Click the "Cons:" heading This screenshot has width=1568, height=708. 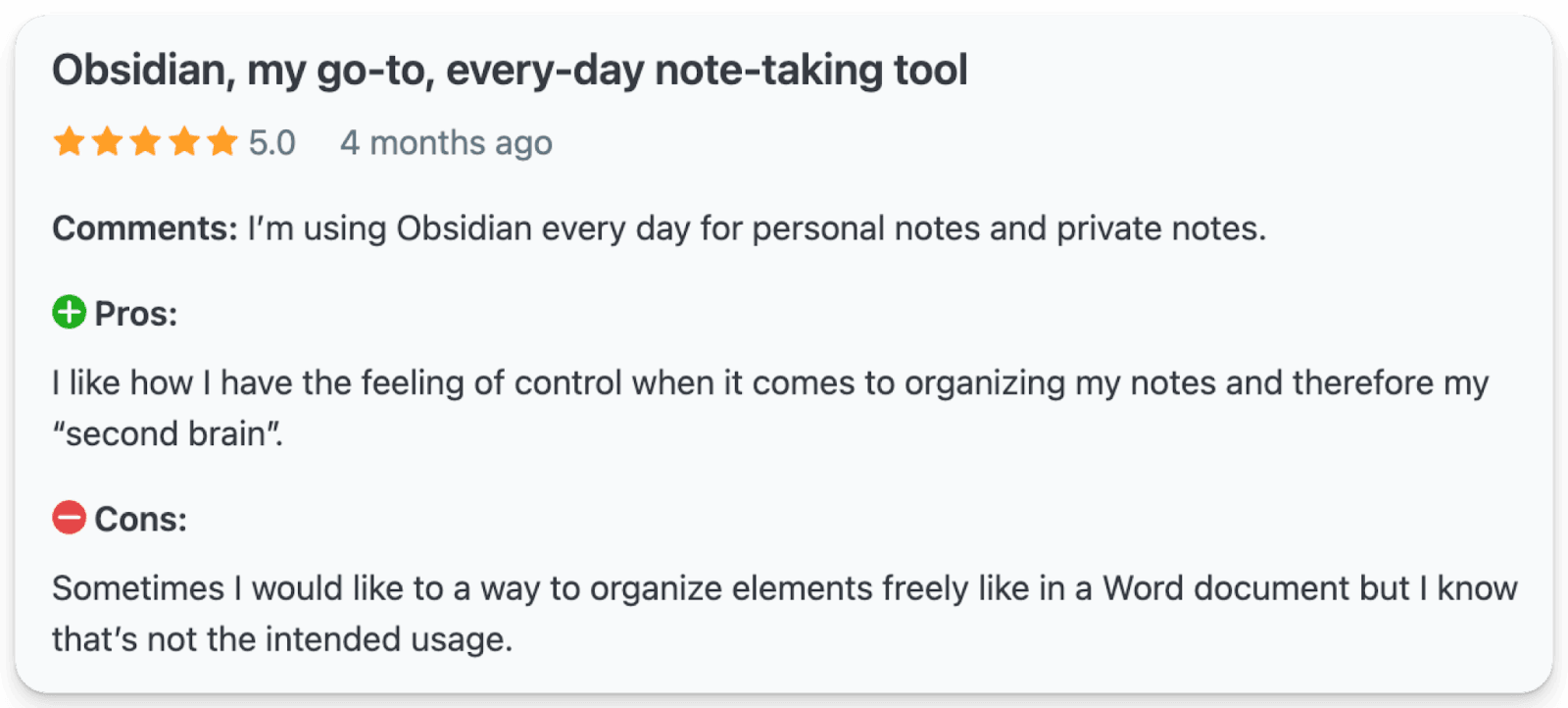tap(140, 519)
